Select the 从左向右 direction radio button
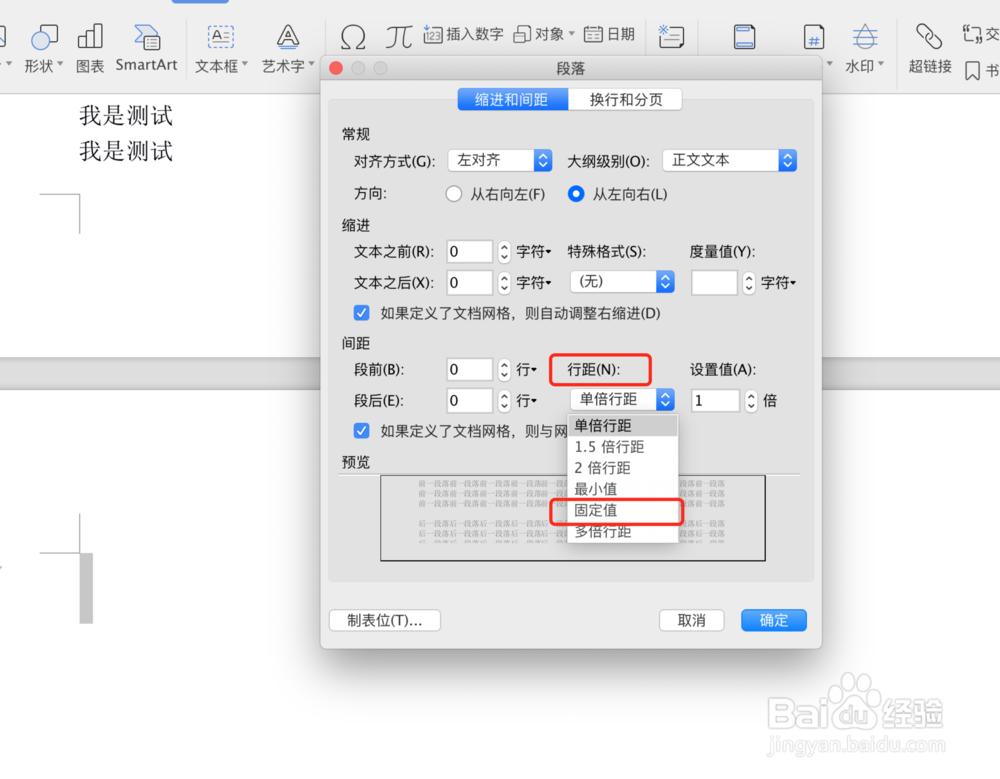 point(576,195)
